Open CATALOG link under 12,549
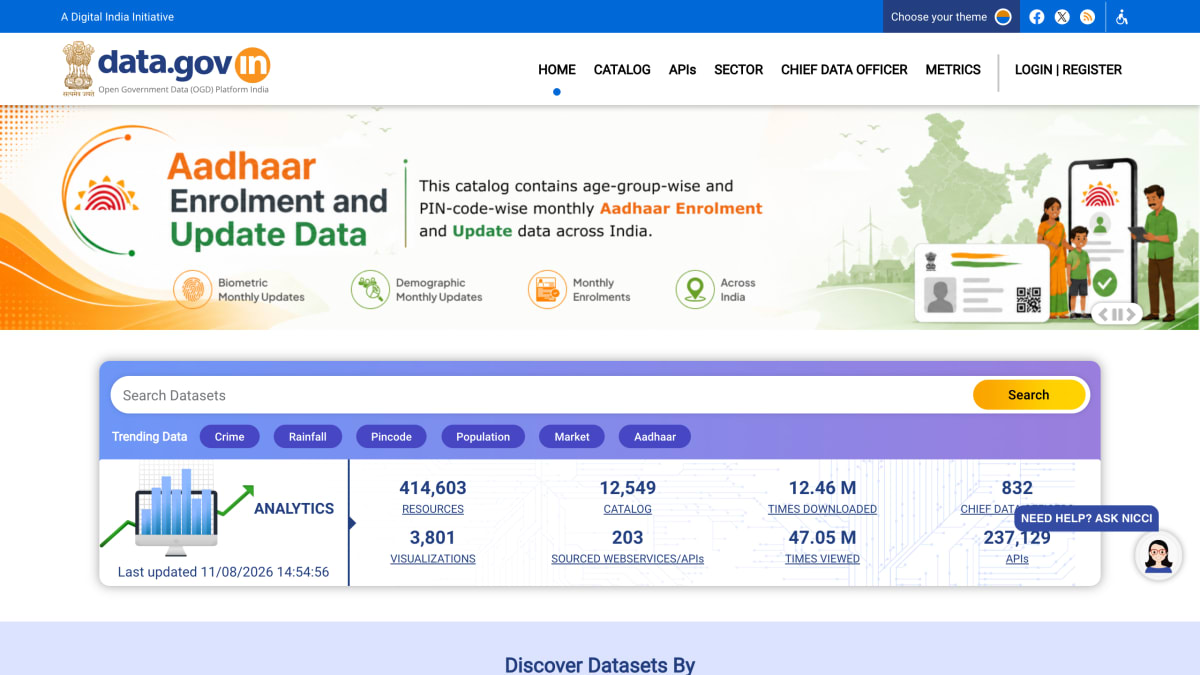 point(627,509)
